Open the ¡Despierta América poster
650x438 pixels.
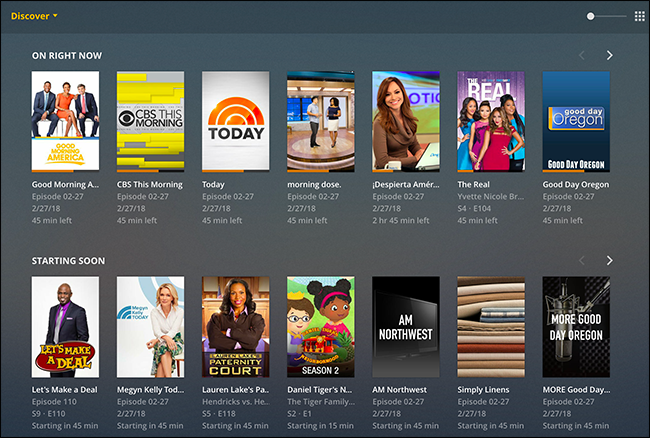[406, 121]
